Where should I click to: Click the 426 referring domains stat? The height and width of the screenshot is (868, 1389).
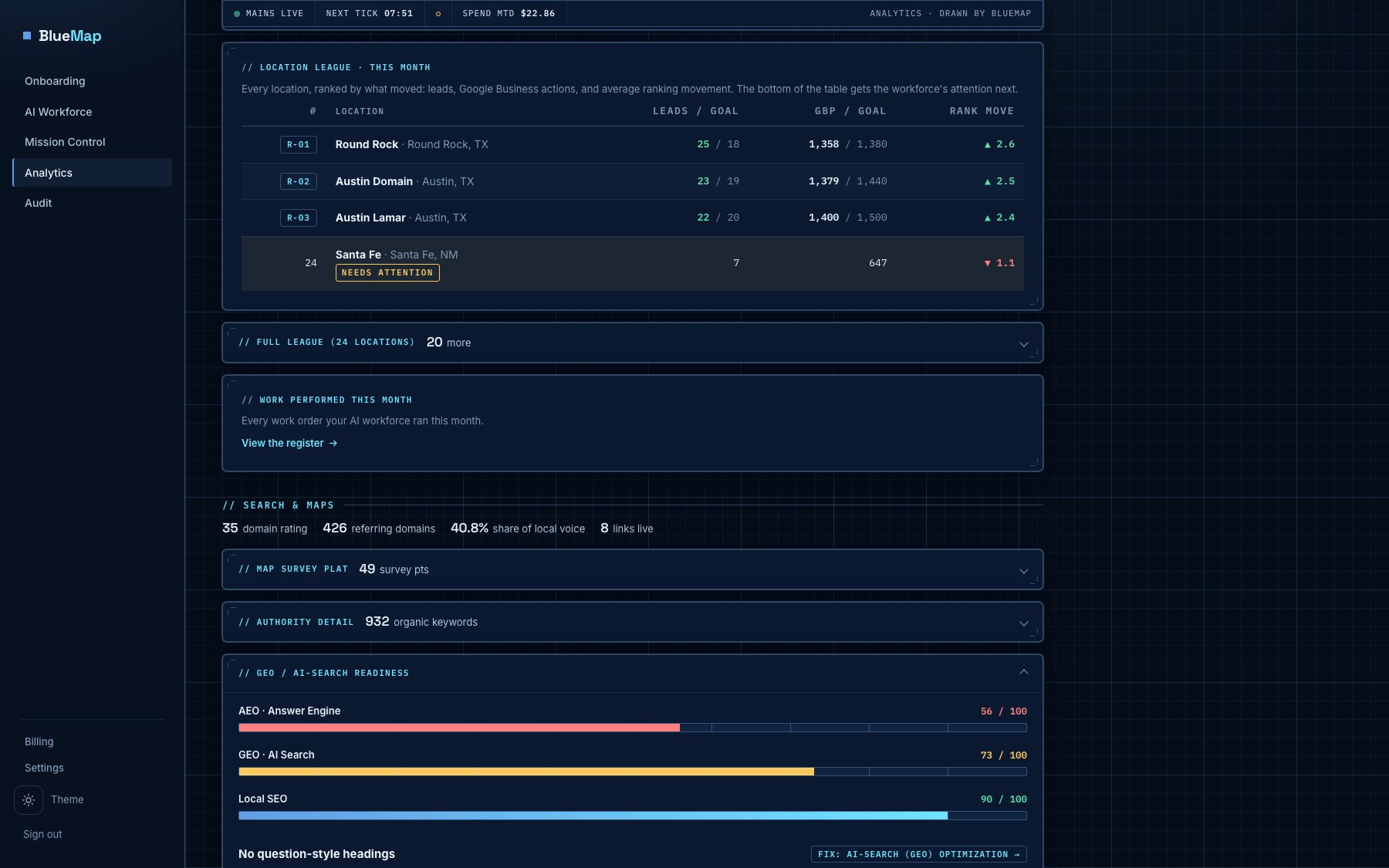pos(379,529)
